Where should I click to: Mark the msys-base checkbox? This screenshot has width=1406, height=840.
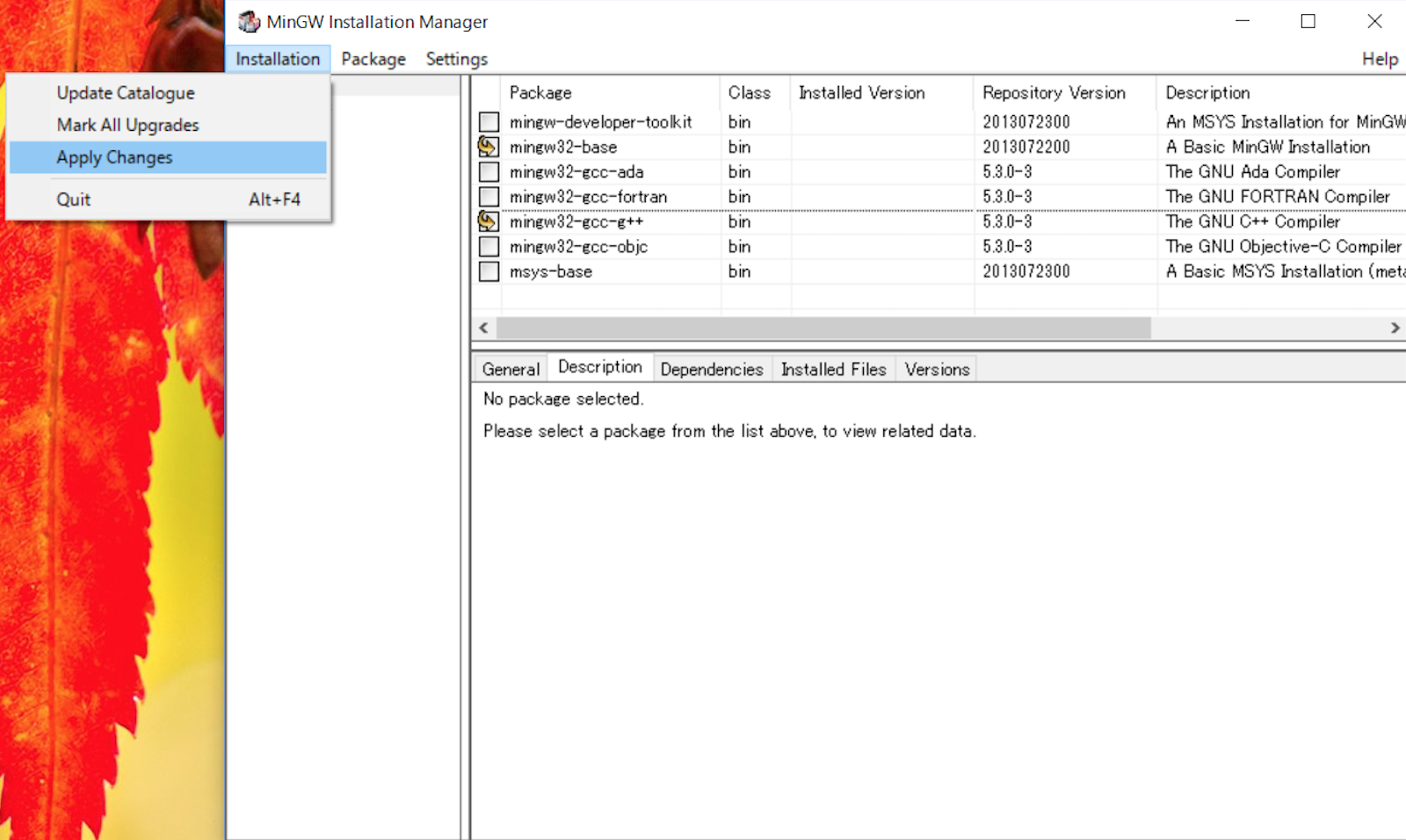tap(489, 272)
